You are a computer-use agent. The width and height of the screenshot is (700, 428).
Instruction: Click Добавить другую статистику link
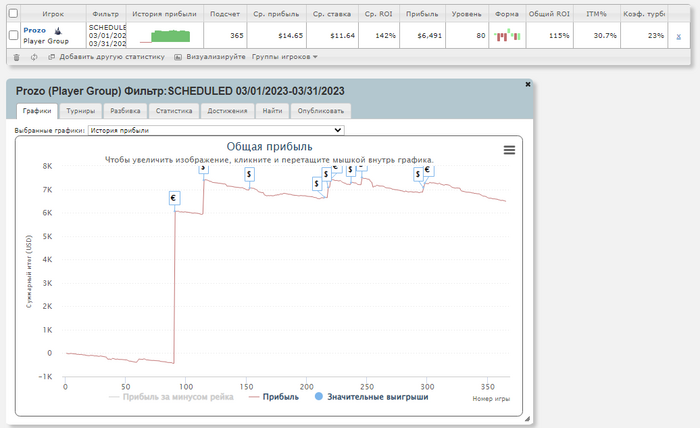112,57
